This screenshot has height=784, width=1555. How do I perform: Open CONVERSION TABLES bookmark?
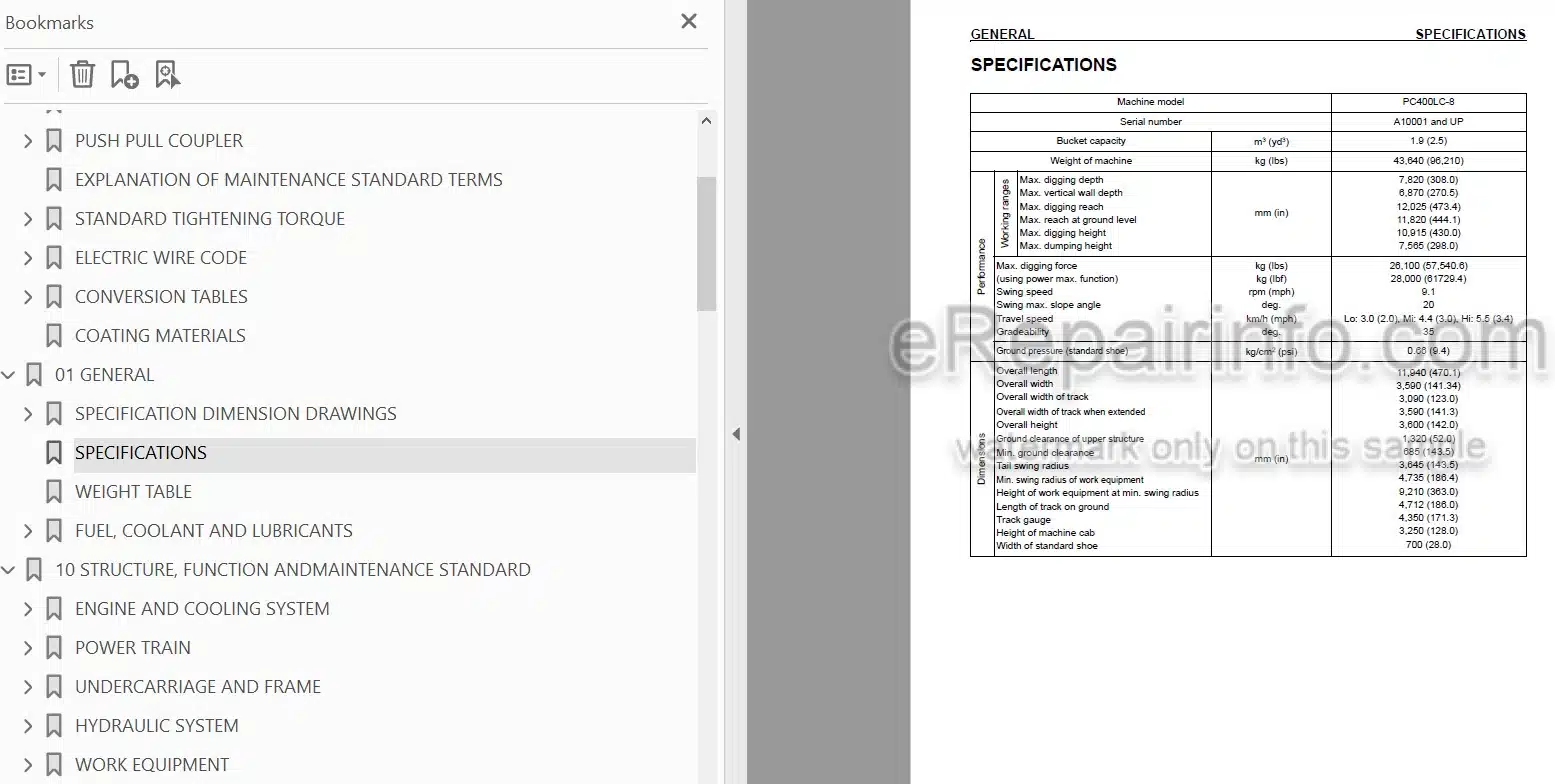(x=161, y=297)
